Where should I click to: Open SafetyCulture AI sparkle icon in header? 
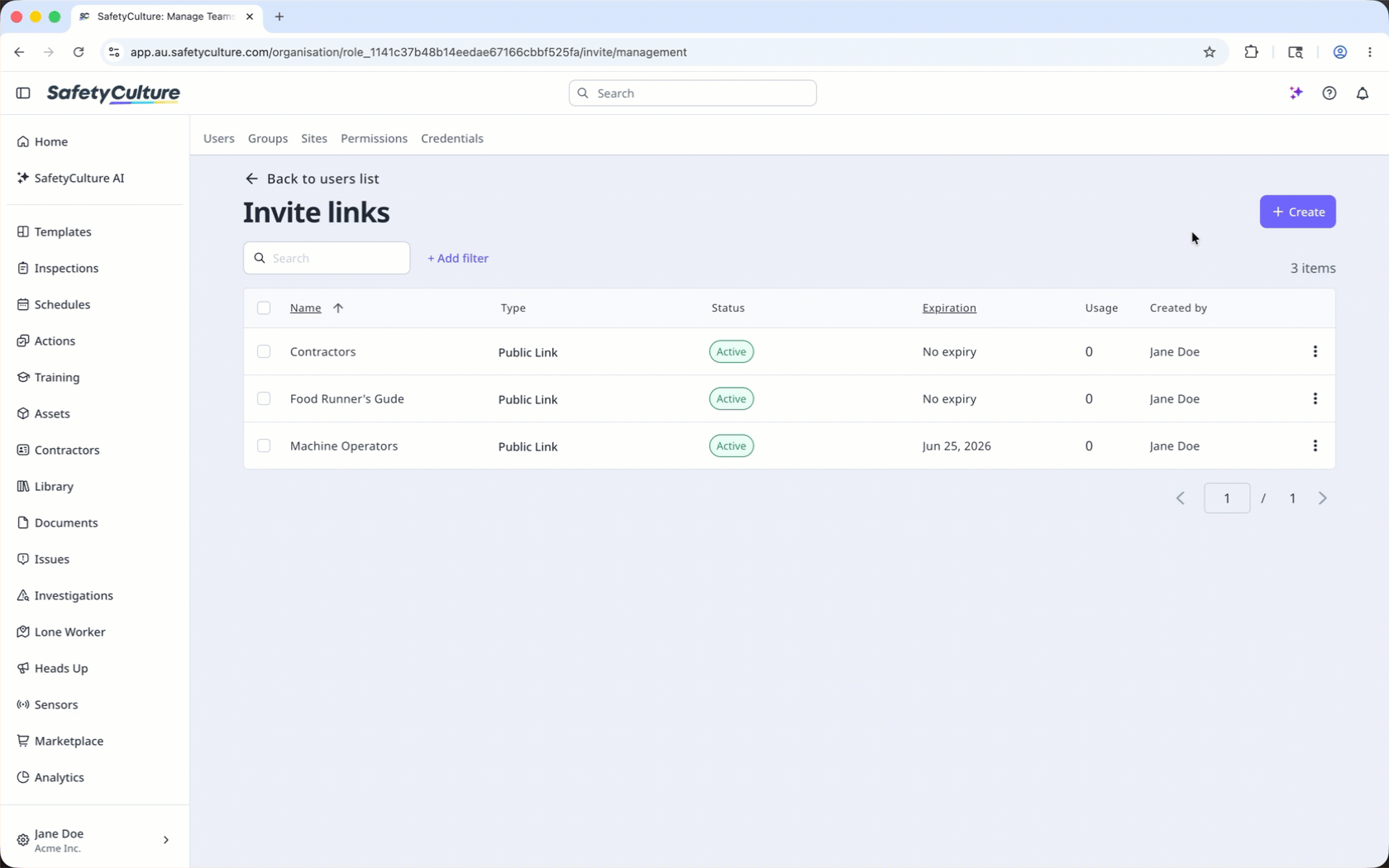click(1296, 93)
